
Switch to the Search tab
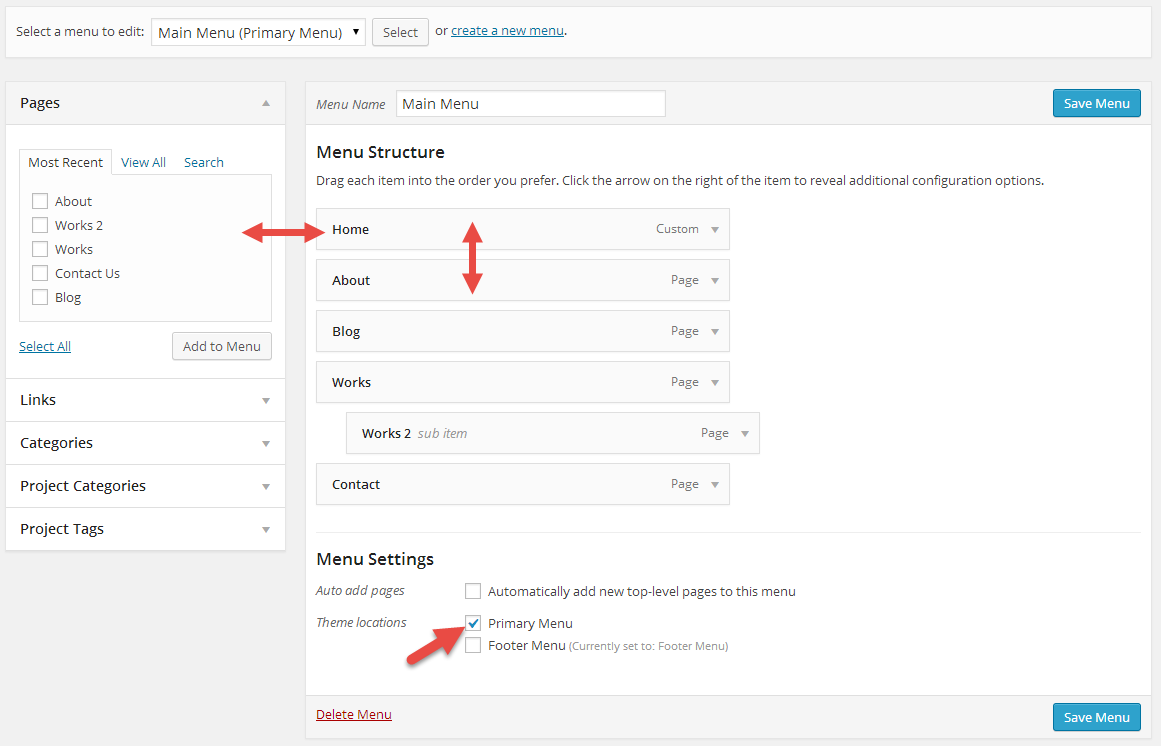click(x=203, y=162)
